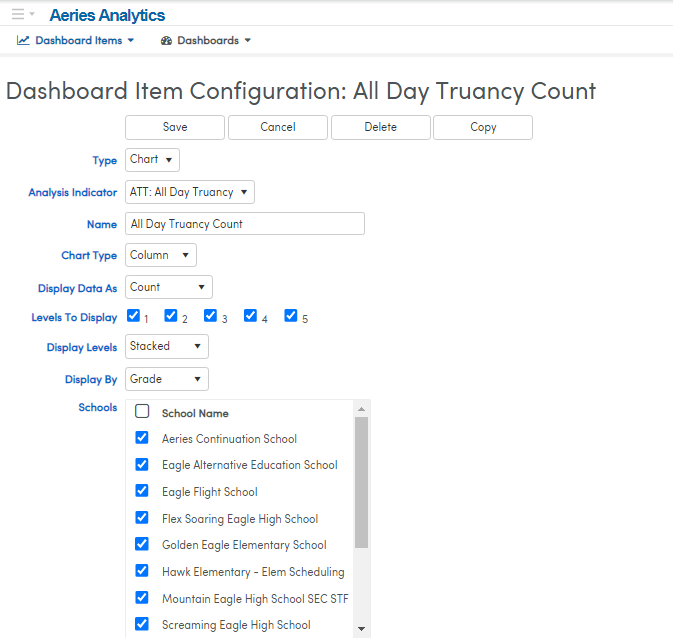Click the Aeries Continuation School name text
This screenshot has width=673, height=638.
[229, 439]
